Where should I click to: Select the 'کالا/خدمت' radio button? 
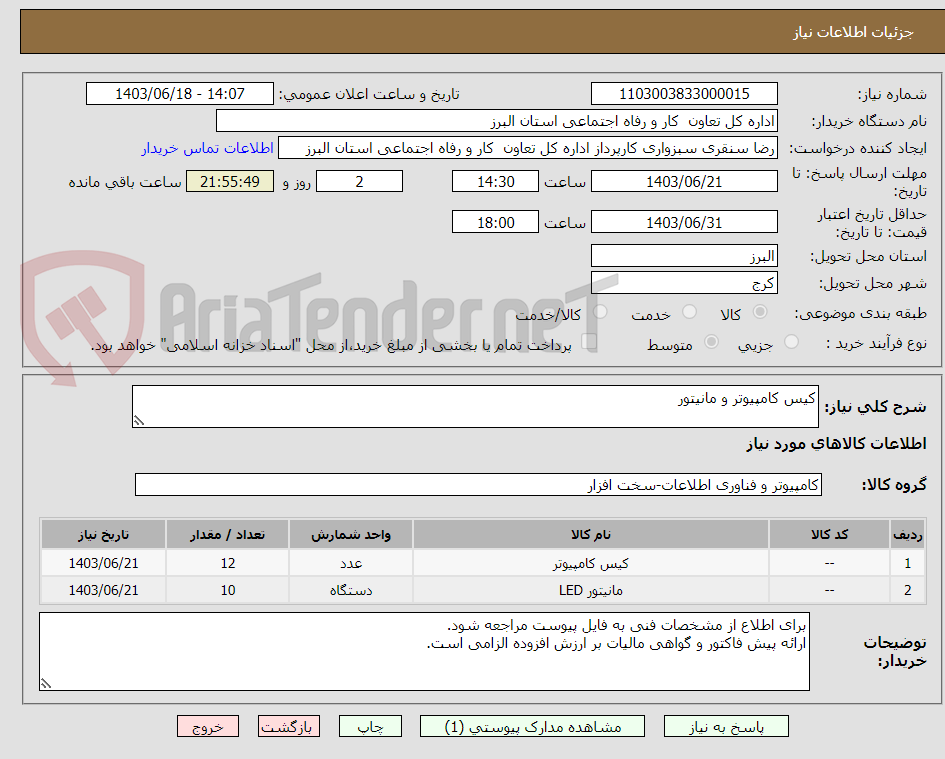click(600, 312)
